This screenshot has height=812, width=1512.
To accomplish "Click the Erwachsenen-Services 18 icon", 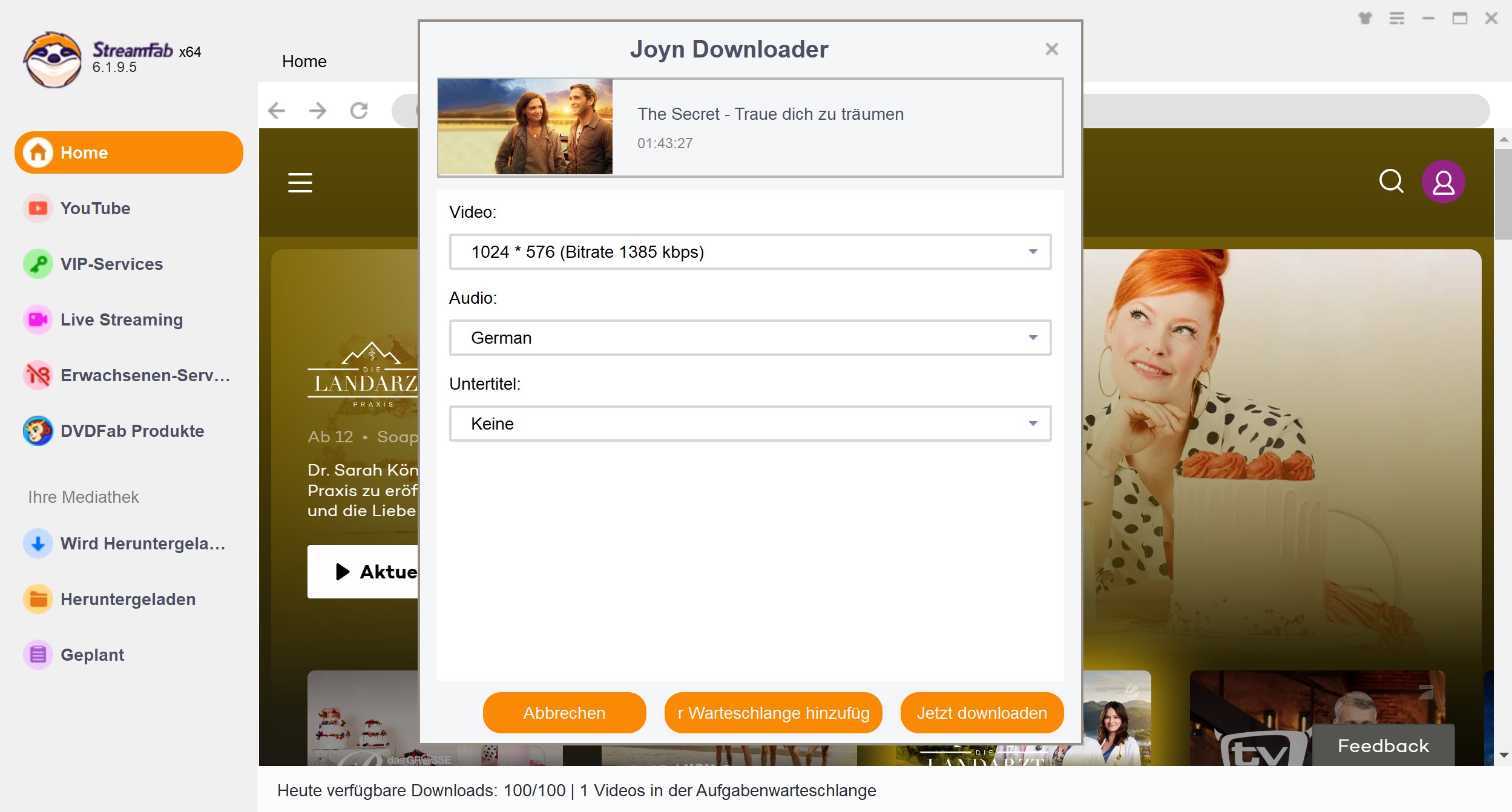I will 38,375.
